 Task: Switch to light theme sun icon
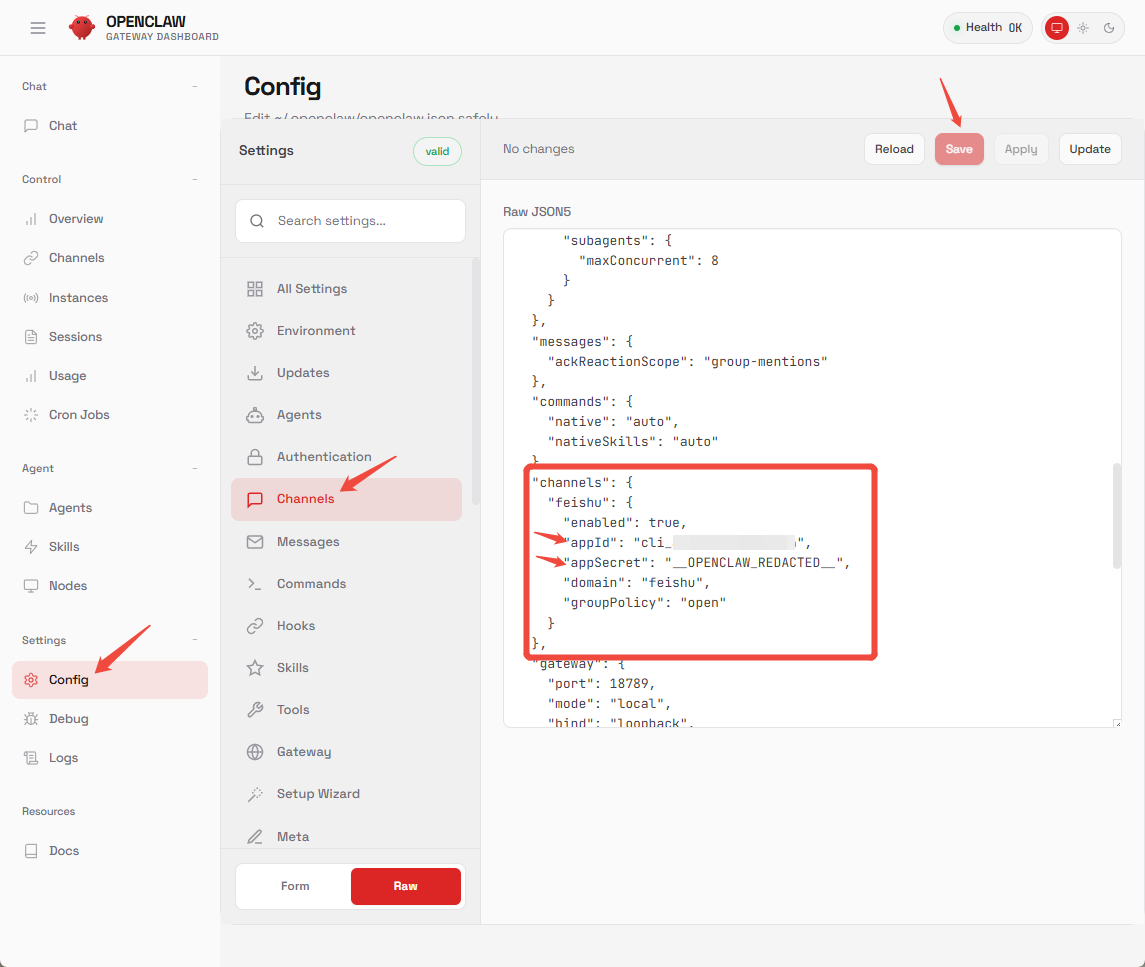[x=1083, y=28]
